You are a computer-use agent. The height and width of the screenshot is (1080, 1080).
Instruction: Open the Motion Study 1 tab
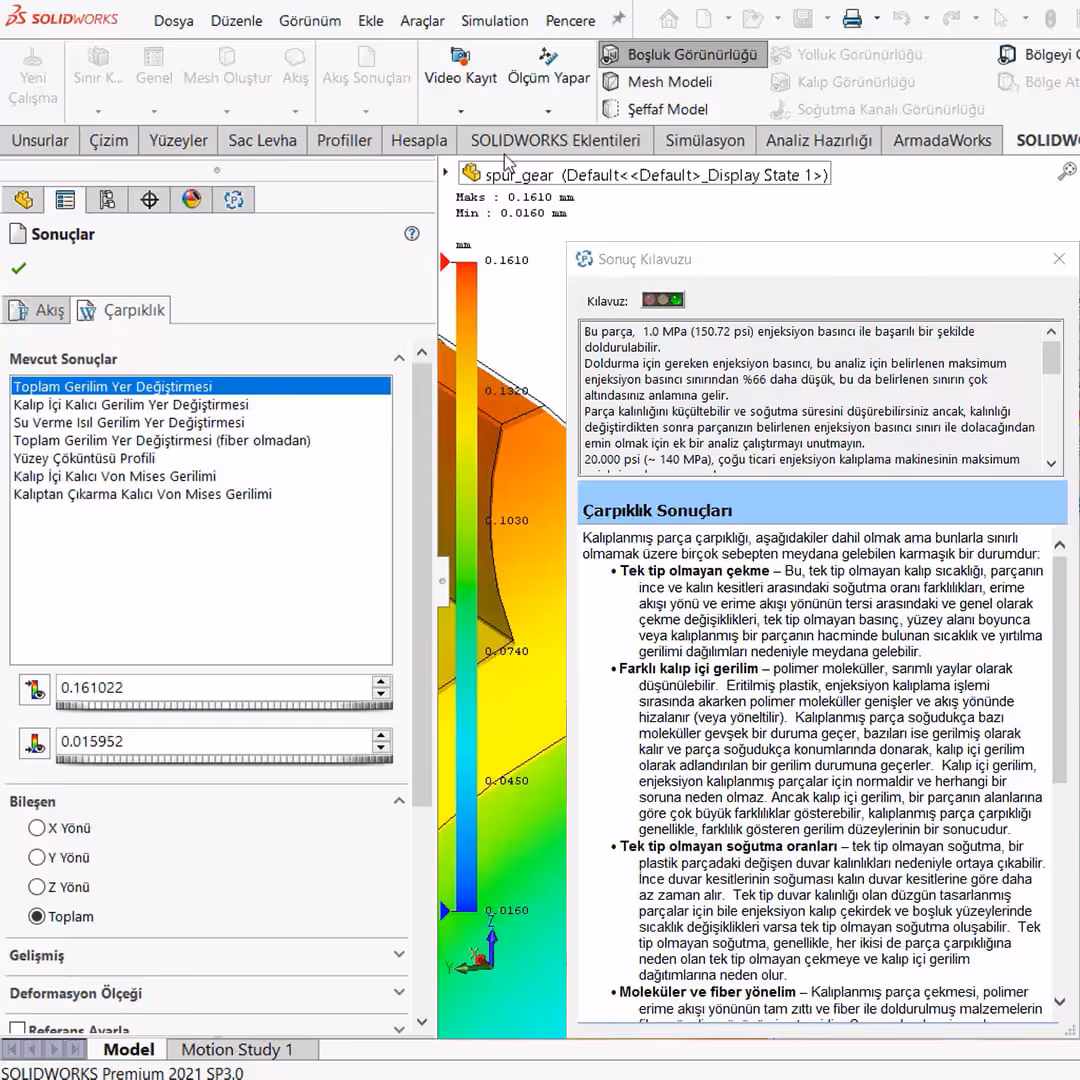click(x=237, y=1050)
